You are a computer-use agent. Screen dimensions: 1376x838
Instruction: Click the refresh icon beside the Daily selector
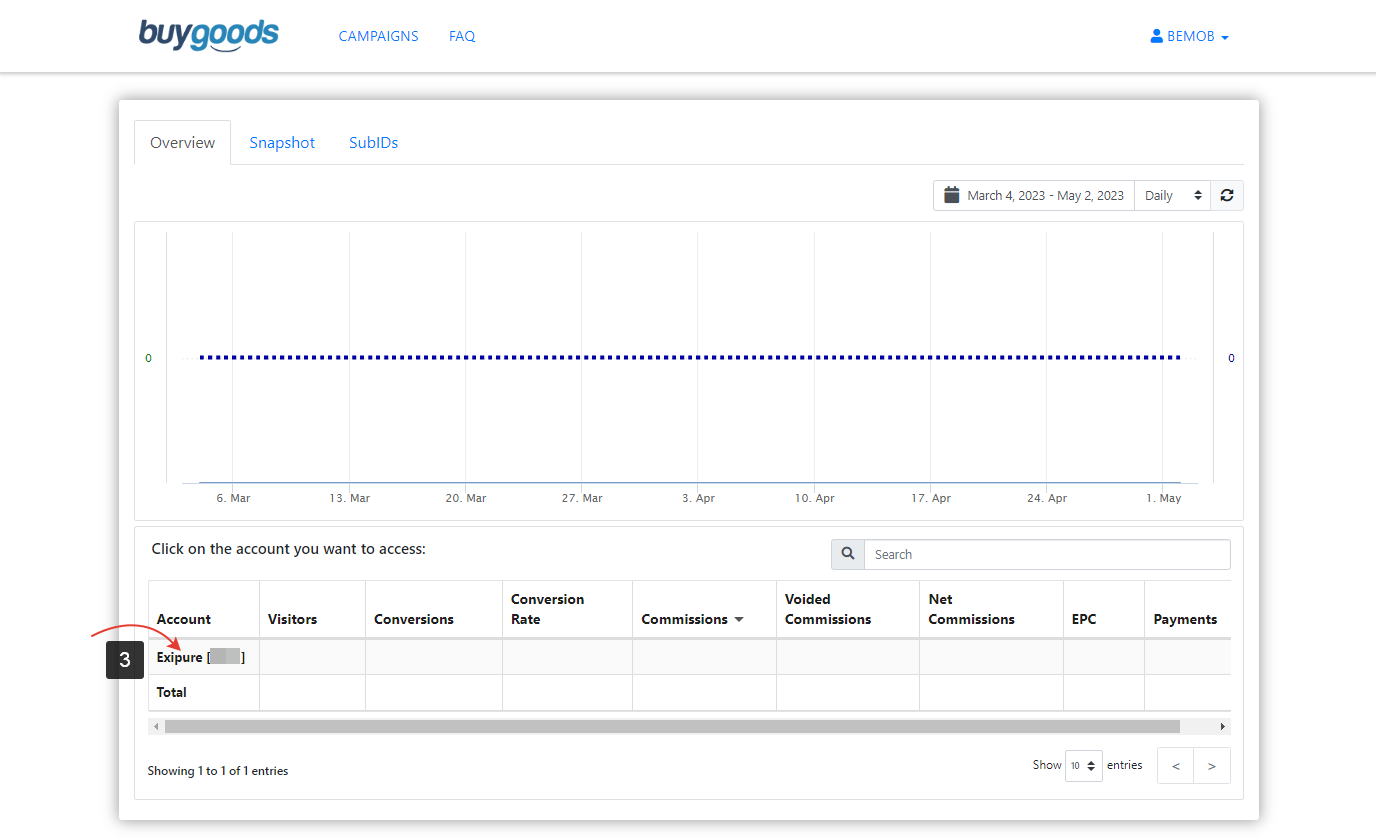tap(1227, 195)
